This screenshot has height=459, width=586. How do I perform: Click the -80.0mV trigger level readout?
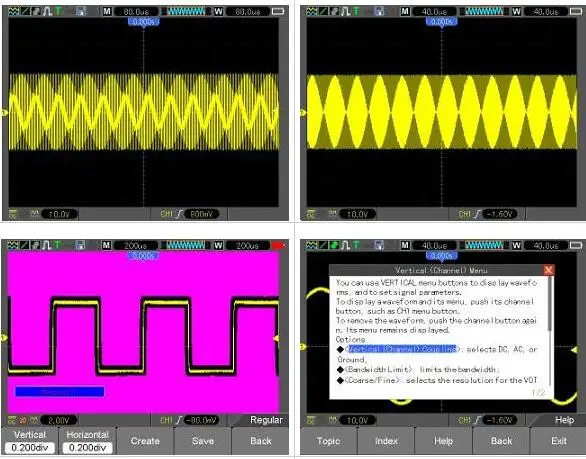pyautogui.click(x=201, y=420)
